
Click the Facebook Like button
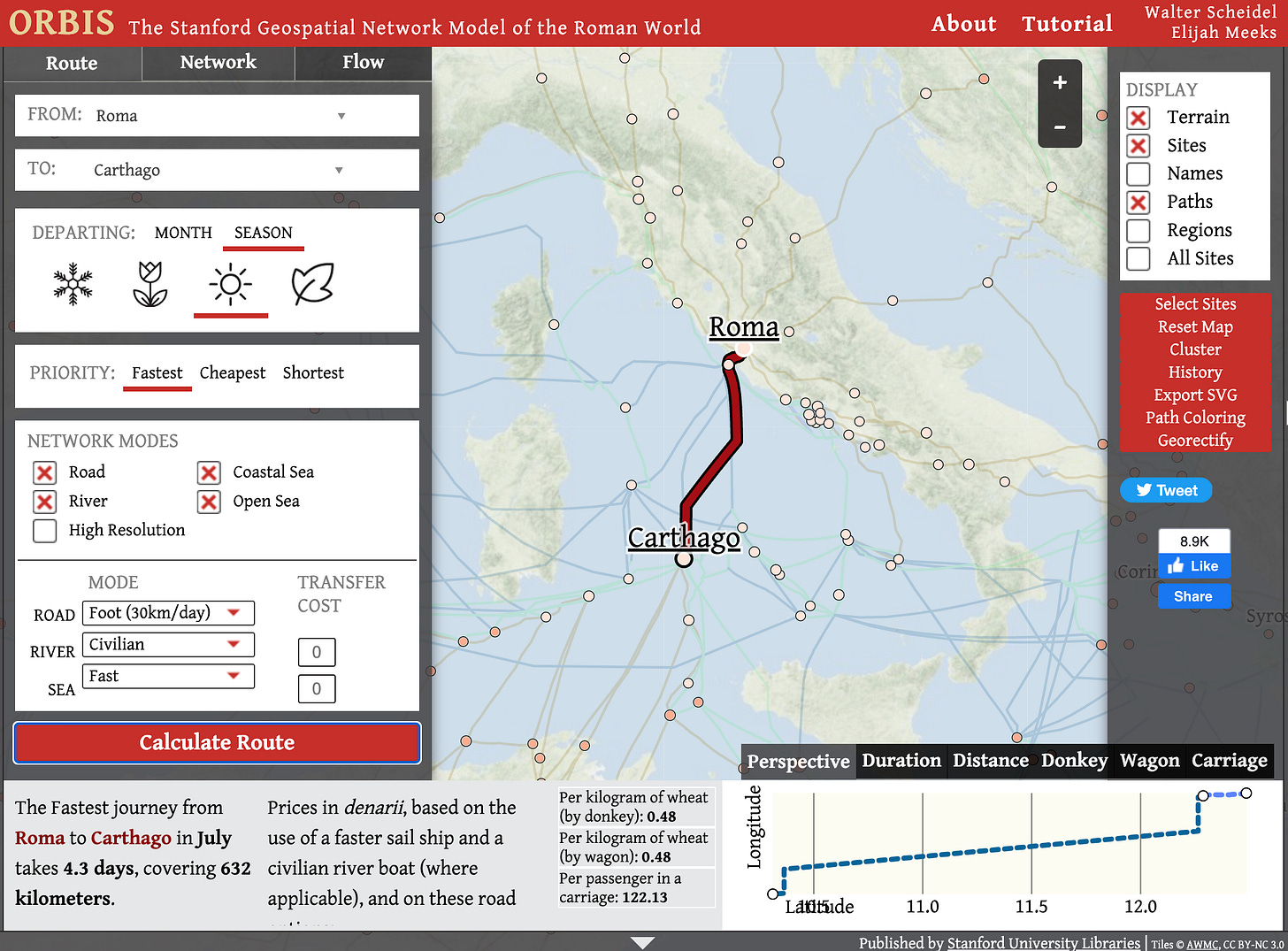pyautogui.click(x=1193, y=566)
